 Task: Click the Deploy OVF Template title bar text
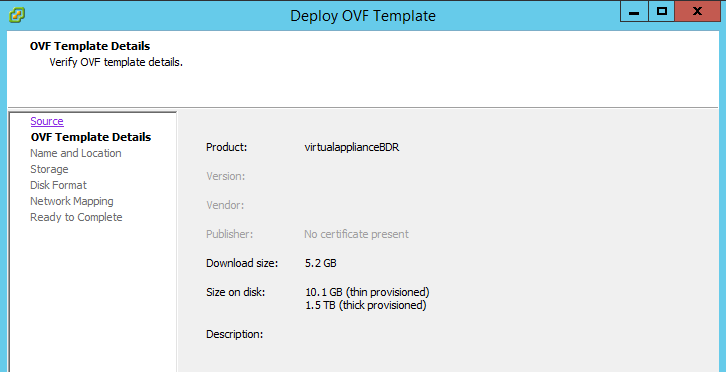coord(363,16)
